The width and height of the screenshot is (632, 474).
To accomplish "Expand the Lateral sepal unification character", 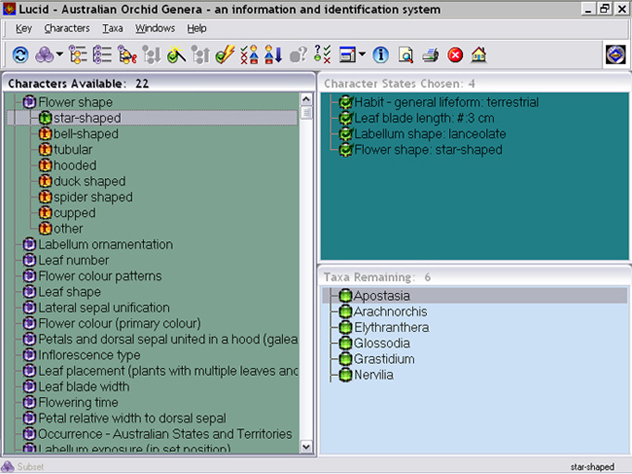I will 29,308.
